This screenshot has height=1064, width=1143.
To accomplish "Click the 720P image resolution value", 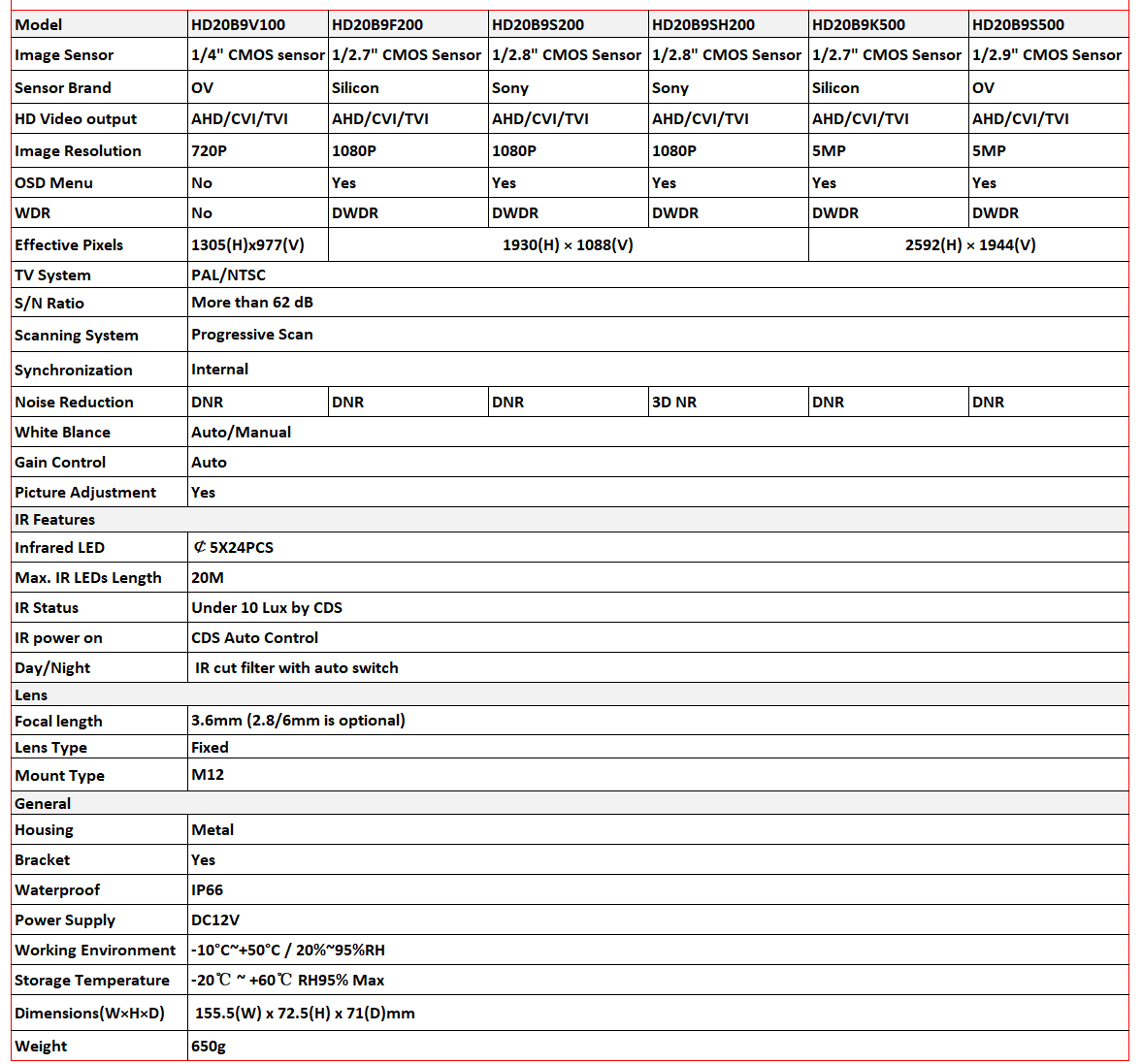I will (x=210, y=151).
